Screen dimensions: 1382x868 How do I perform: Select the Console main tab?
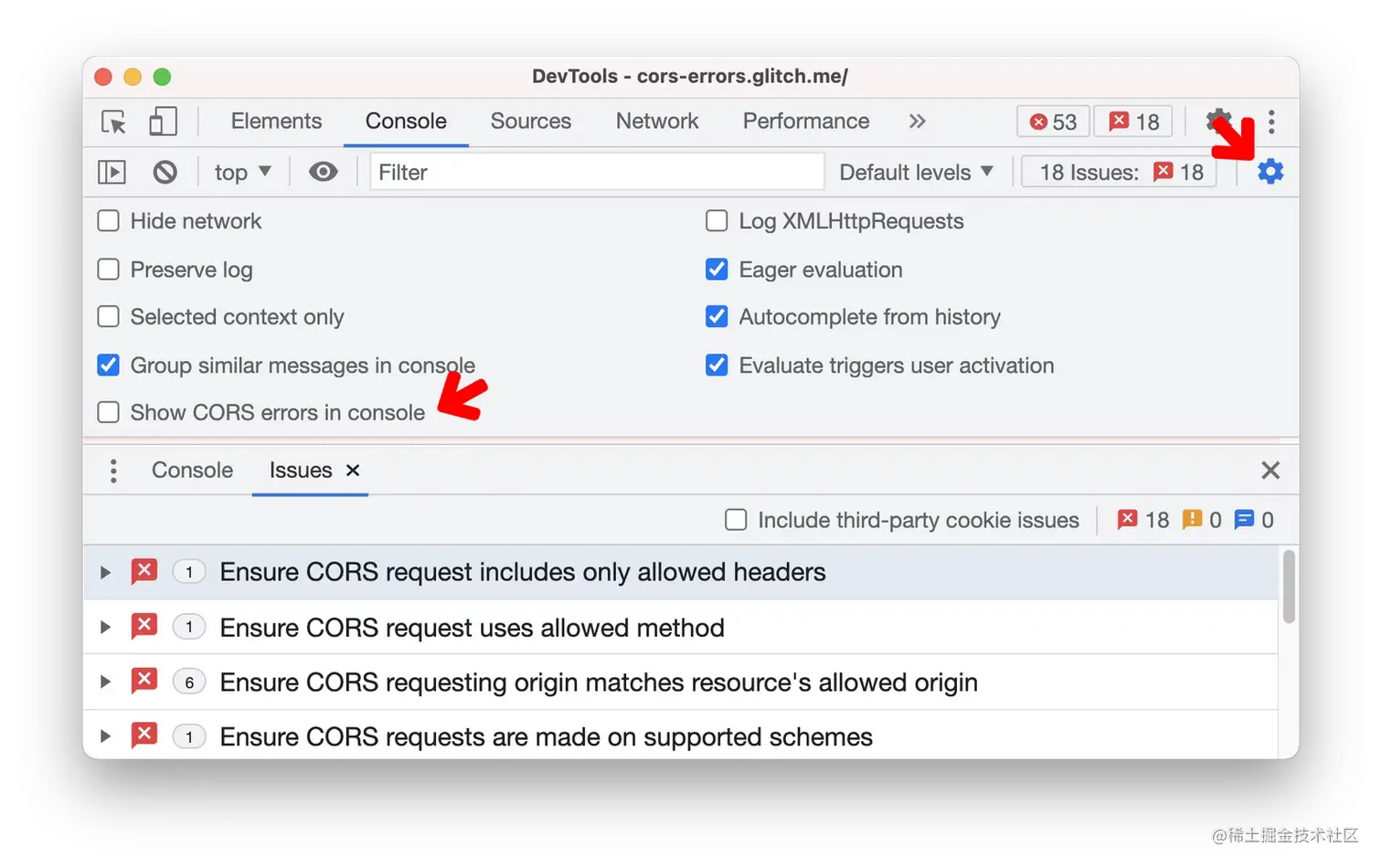point(406,122)
